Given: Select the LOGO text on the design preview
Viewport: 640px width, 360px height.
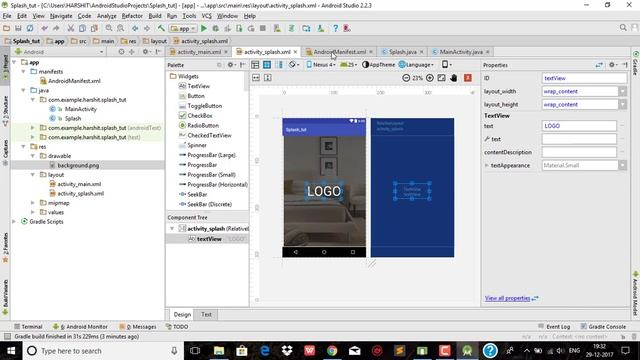Looking at the screenshot, I should (324, 191).
